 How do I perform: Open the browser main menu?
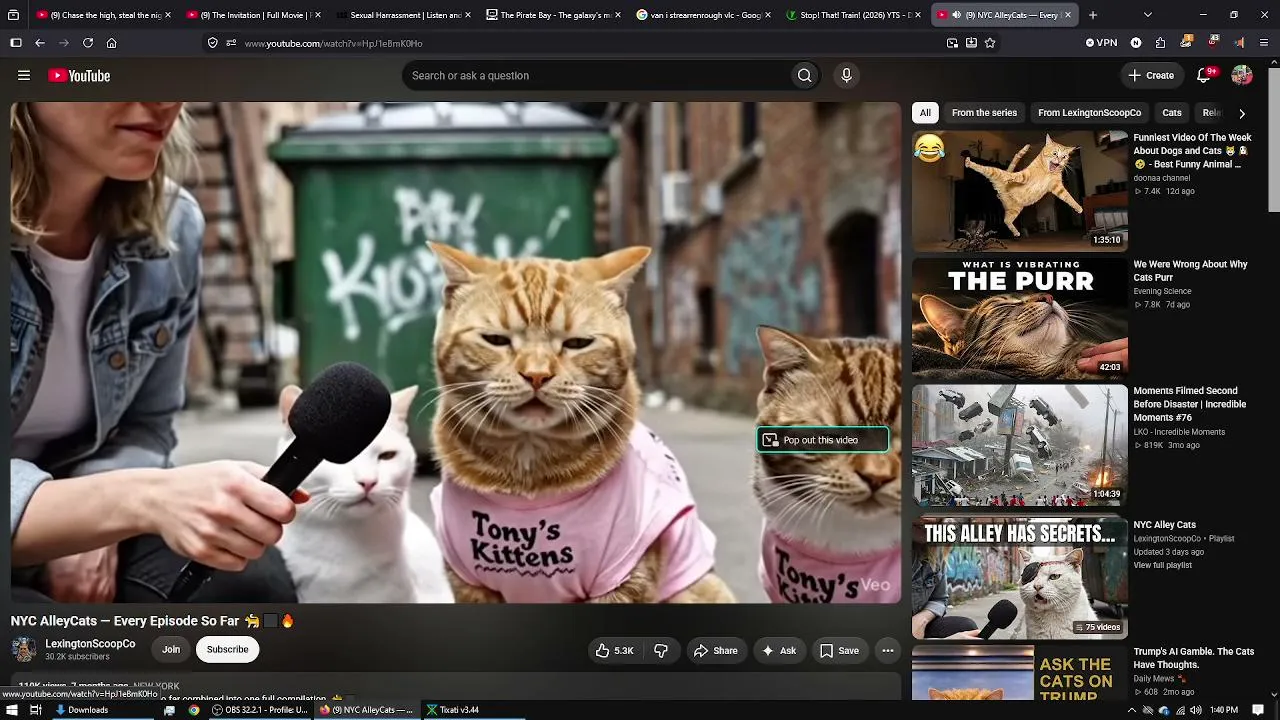pos(1265,43)
